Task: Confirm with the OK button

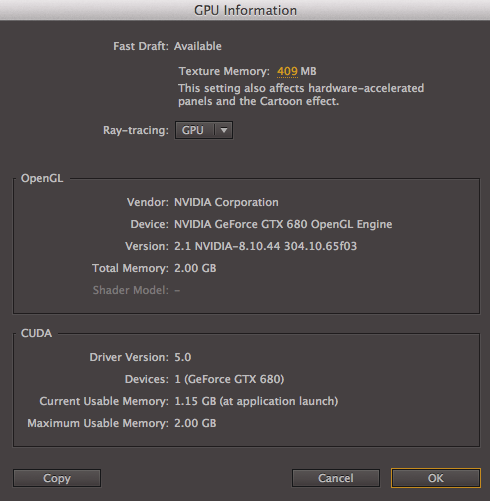Action: tap(436, 478)
